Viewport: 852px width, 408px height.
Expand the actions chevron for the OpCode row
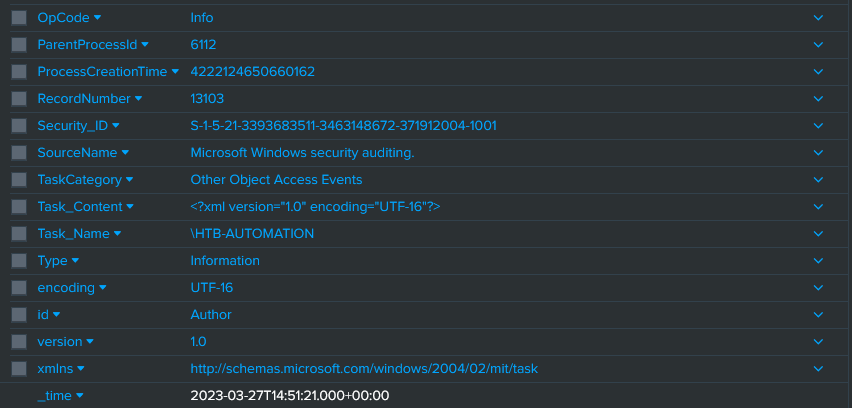click(x=818, y=18)
